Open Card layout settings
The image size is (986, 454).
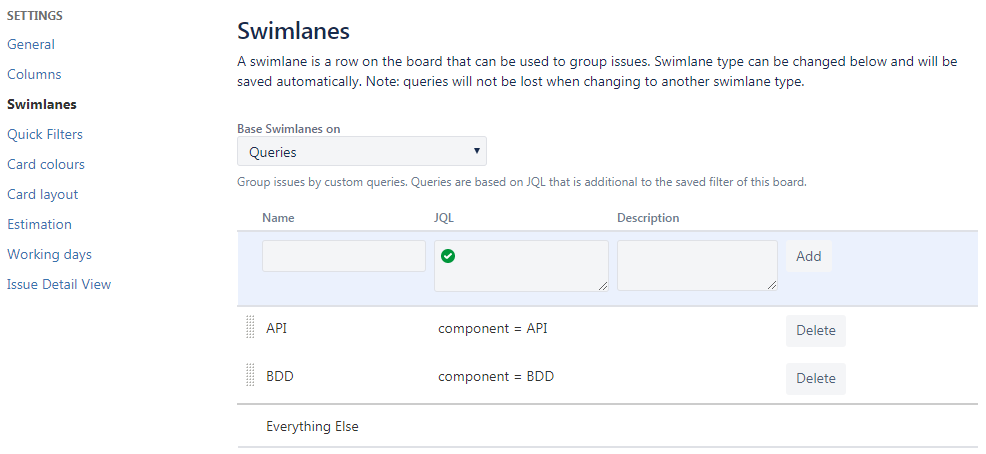click(43, 194)
